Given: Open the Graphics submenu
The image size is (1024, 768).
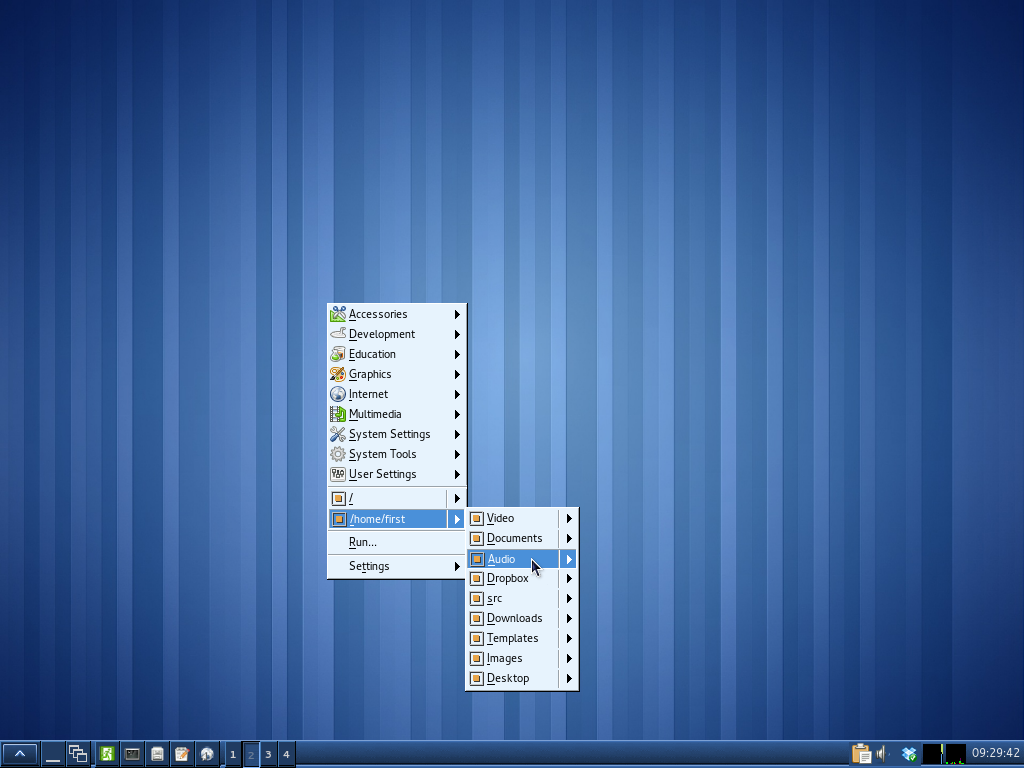Looking at the screenshot, I should [x=396, y=374].
